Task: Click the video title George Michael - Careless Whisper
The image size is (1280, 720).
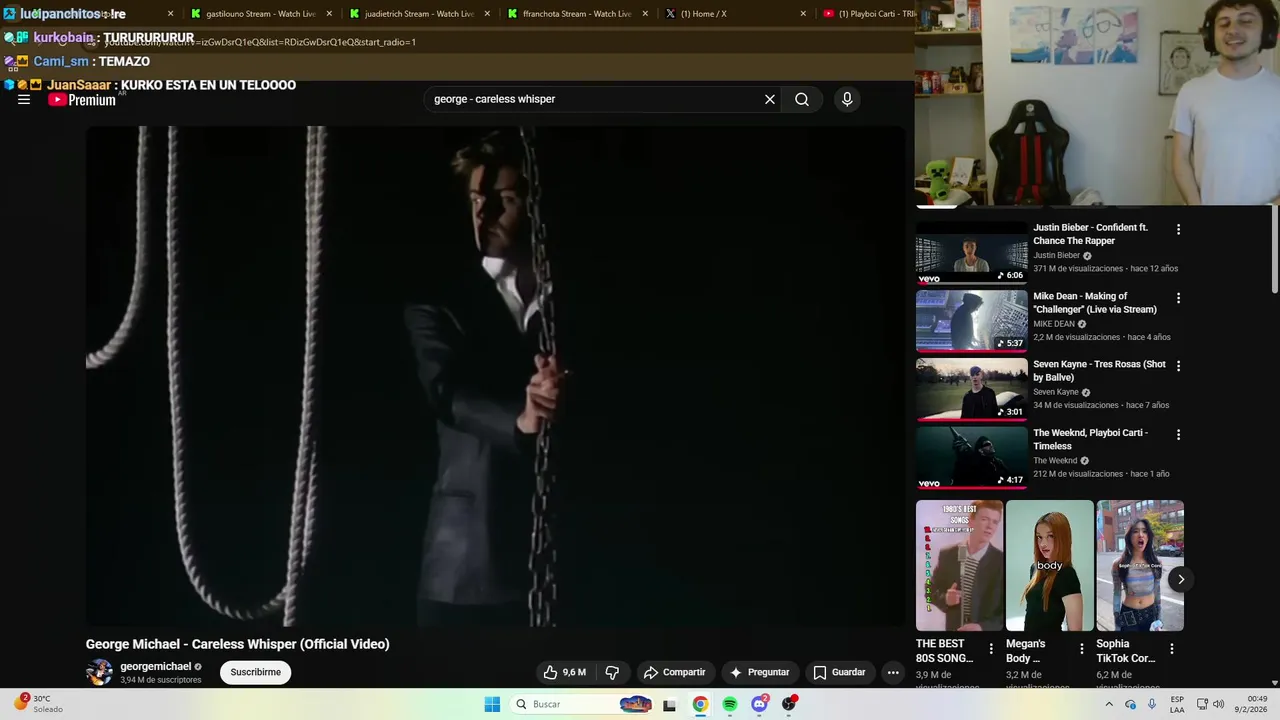Action: point(238,644)
